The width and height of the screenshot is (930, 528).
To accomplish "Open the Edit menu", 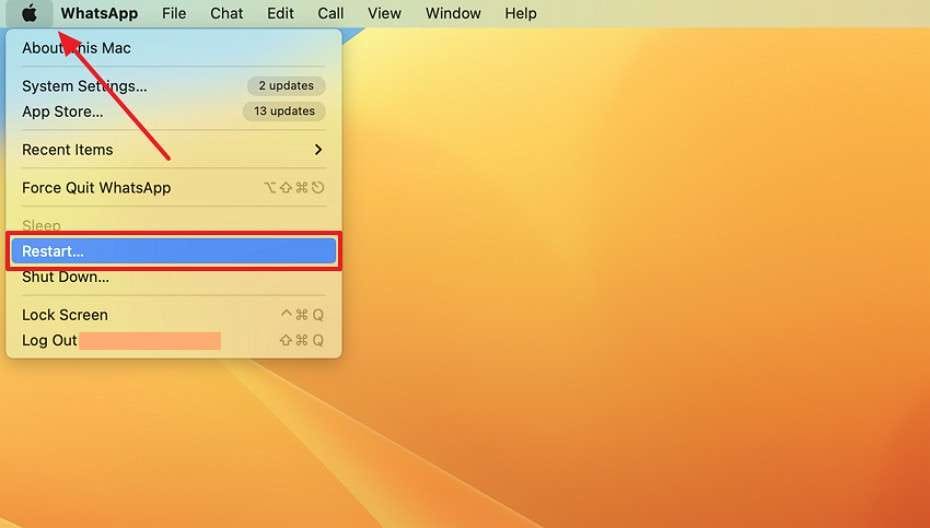I will pos(280,13).
